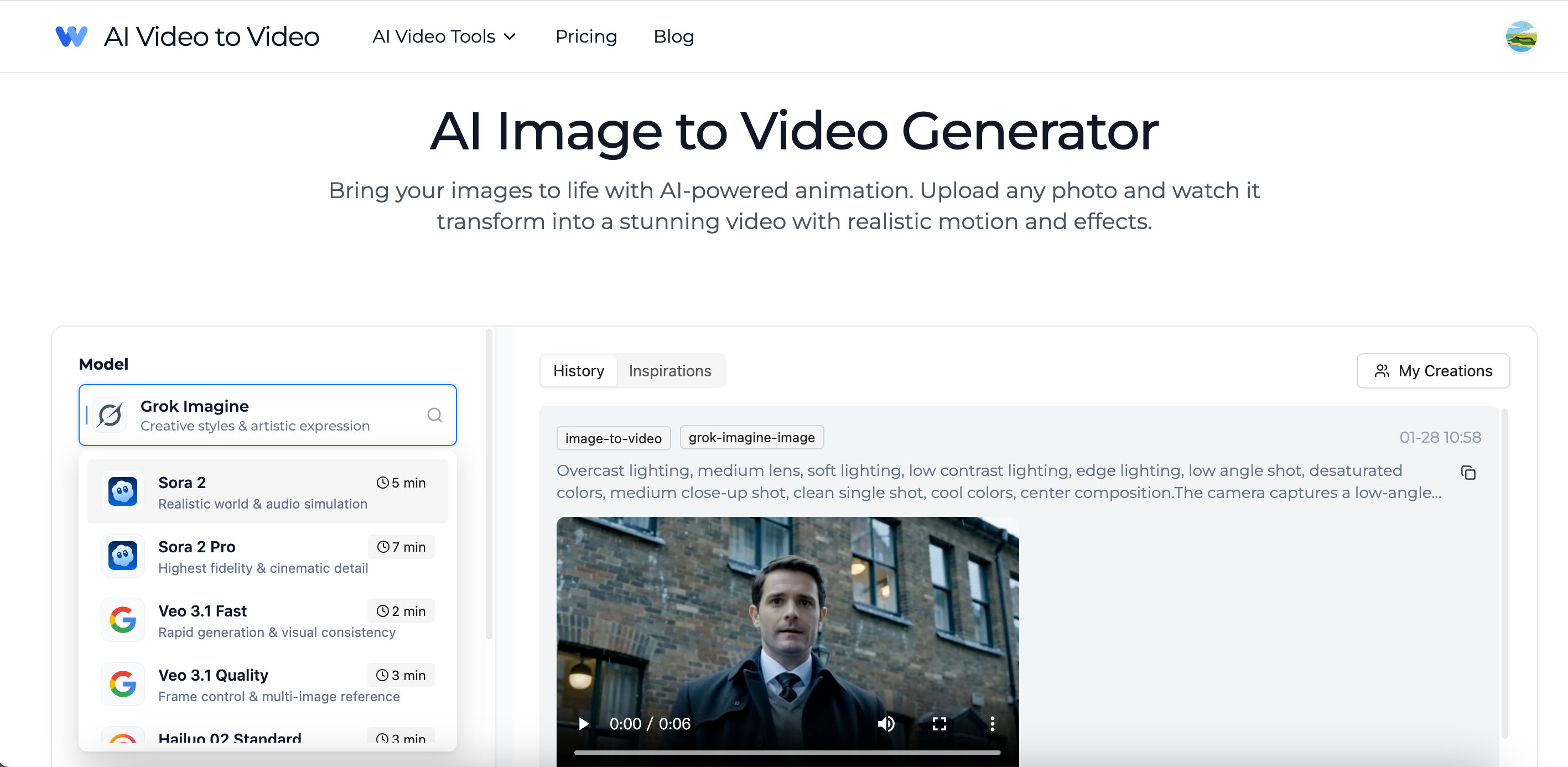The height and width of the screenshot is (767, 1568).
Task: Click the user profile avatar
Action: (x=1521, y=36)
